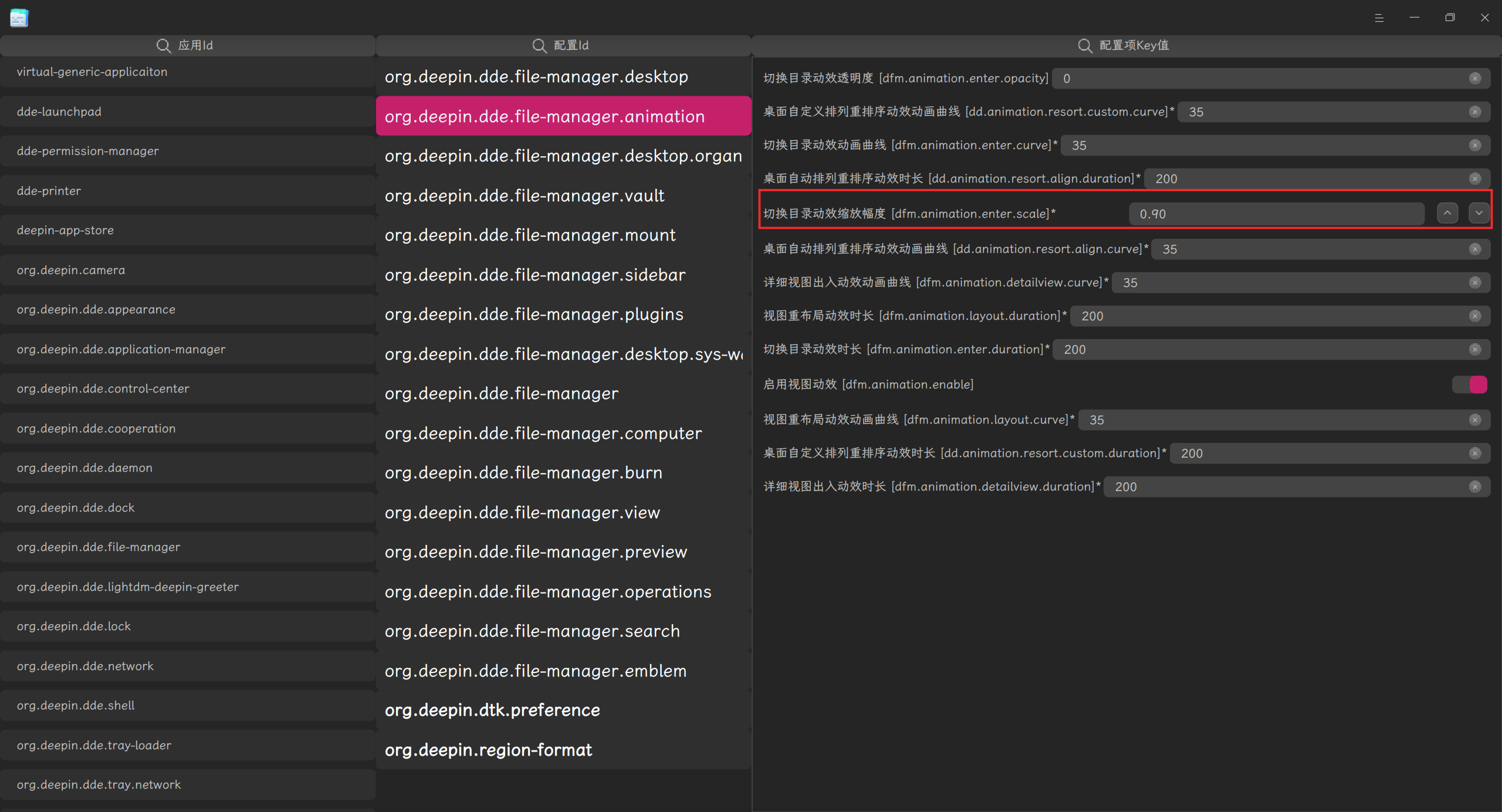Open org.deepin.dde.dock application entry
The height and width of the screenshot is (812, 1502).
pos(188,507)
